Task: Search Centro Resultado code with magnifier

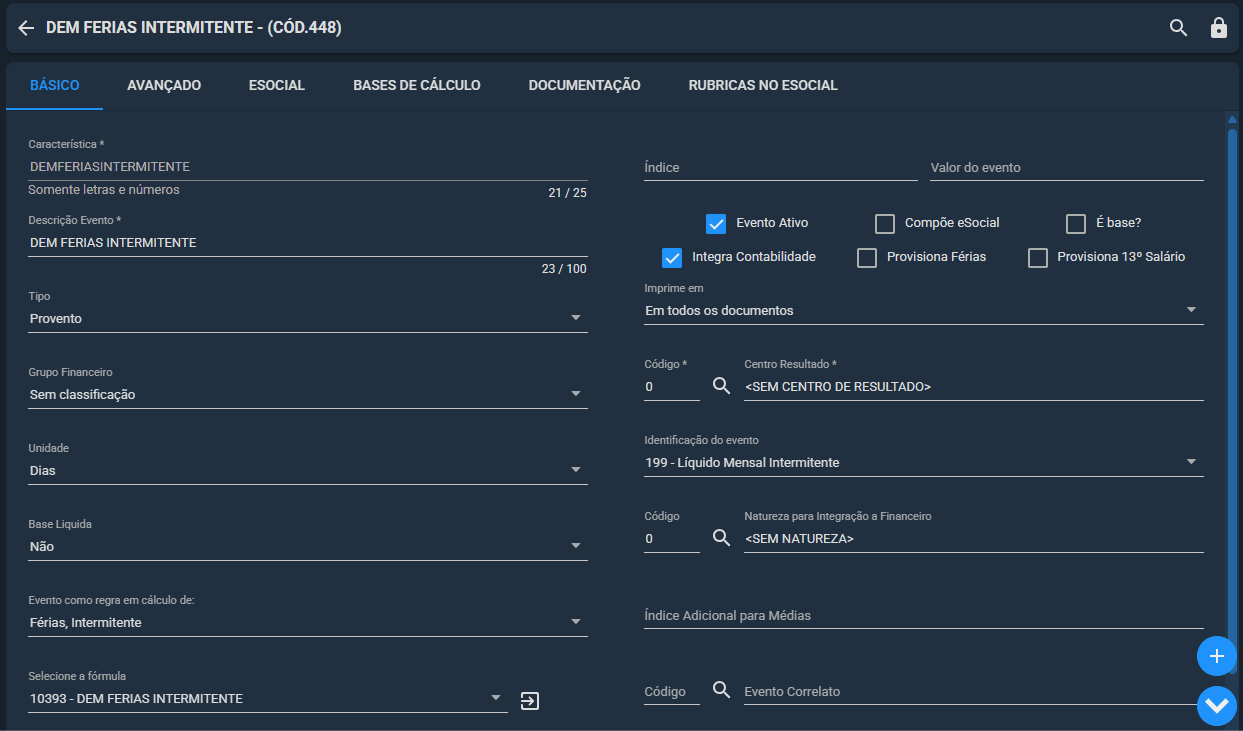Action: [x=721, y=386]
